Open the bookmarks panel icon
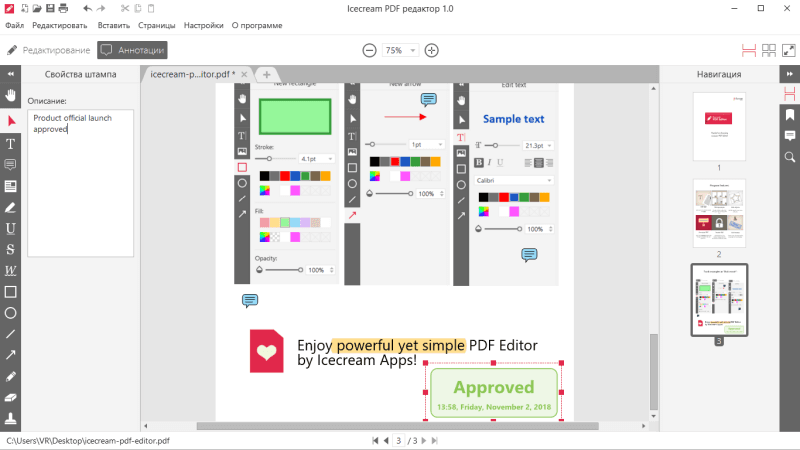Viewport: 800px width, 450px height. (790, 115)
